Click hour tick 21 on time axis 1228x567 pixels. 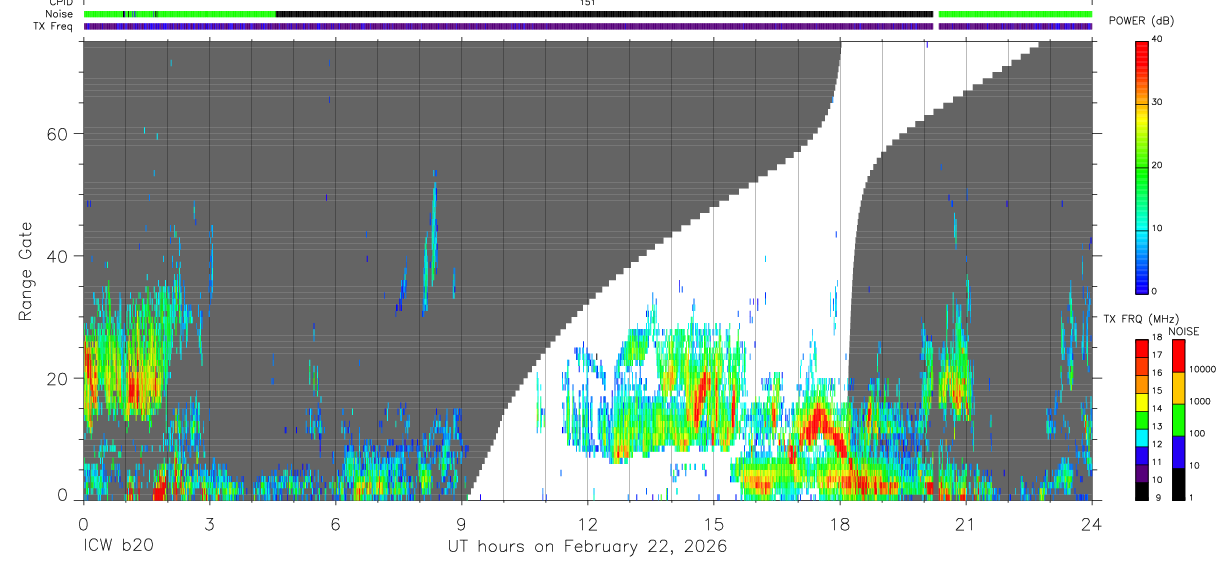click(x=966, y=523)
